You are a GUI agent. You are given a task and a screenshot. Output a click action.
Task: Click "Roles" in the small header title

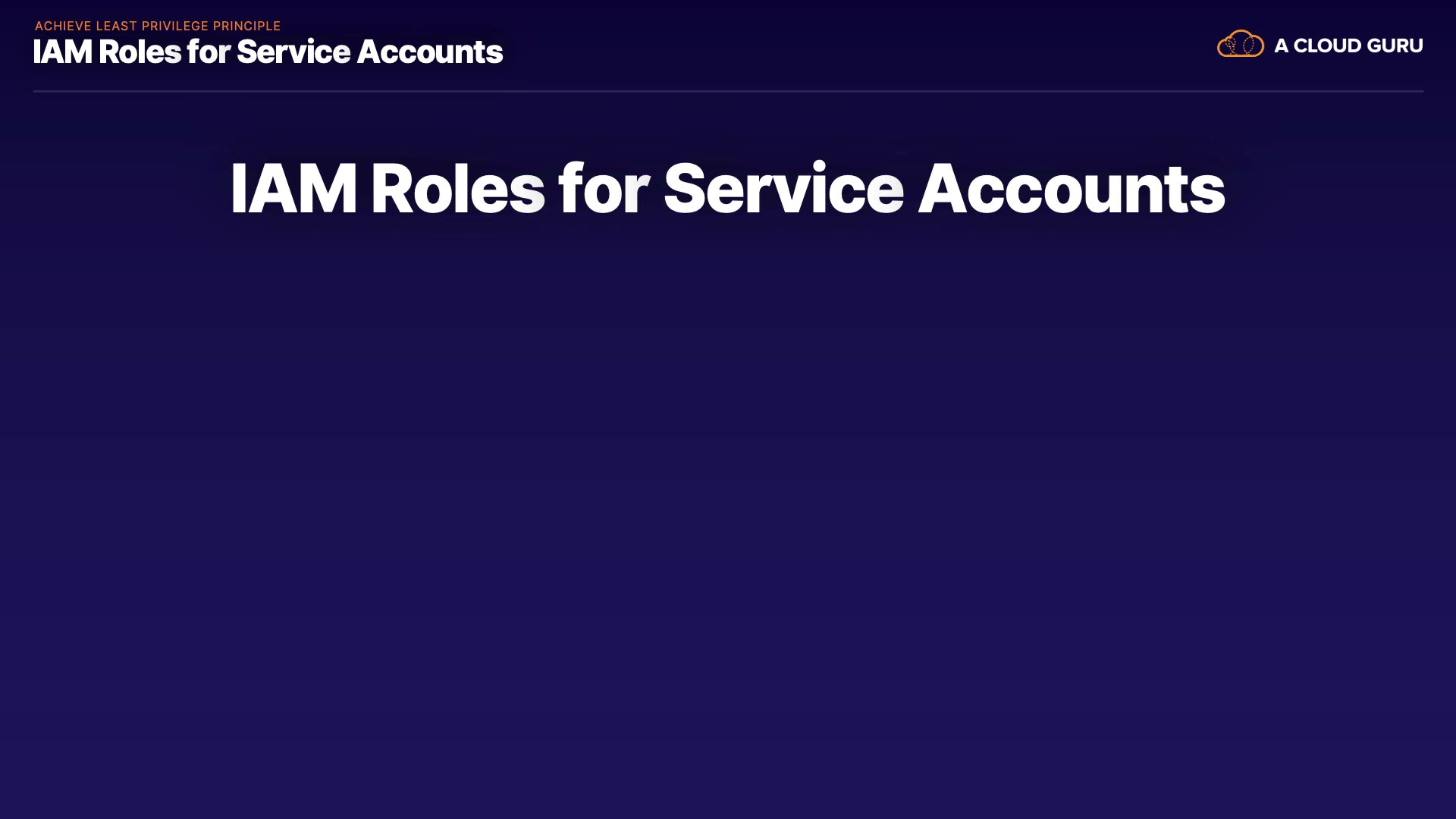140,52
